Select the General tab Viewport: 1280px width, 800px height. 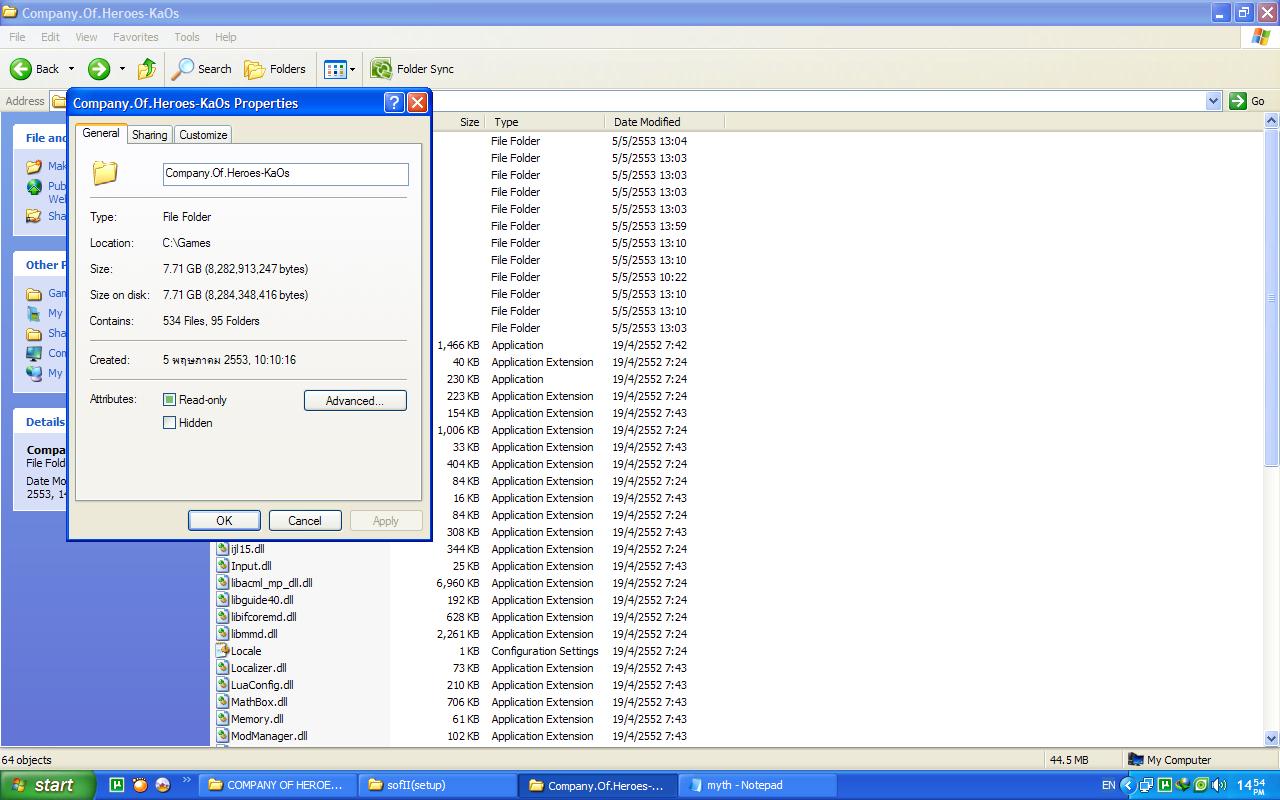[101, 133]
